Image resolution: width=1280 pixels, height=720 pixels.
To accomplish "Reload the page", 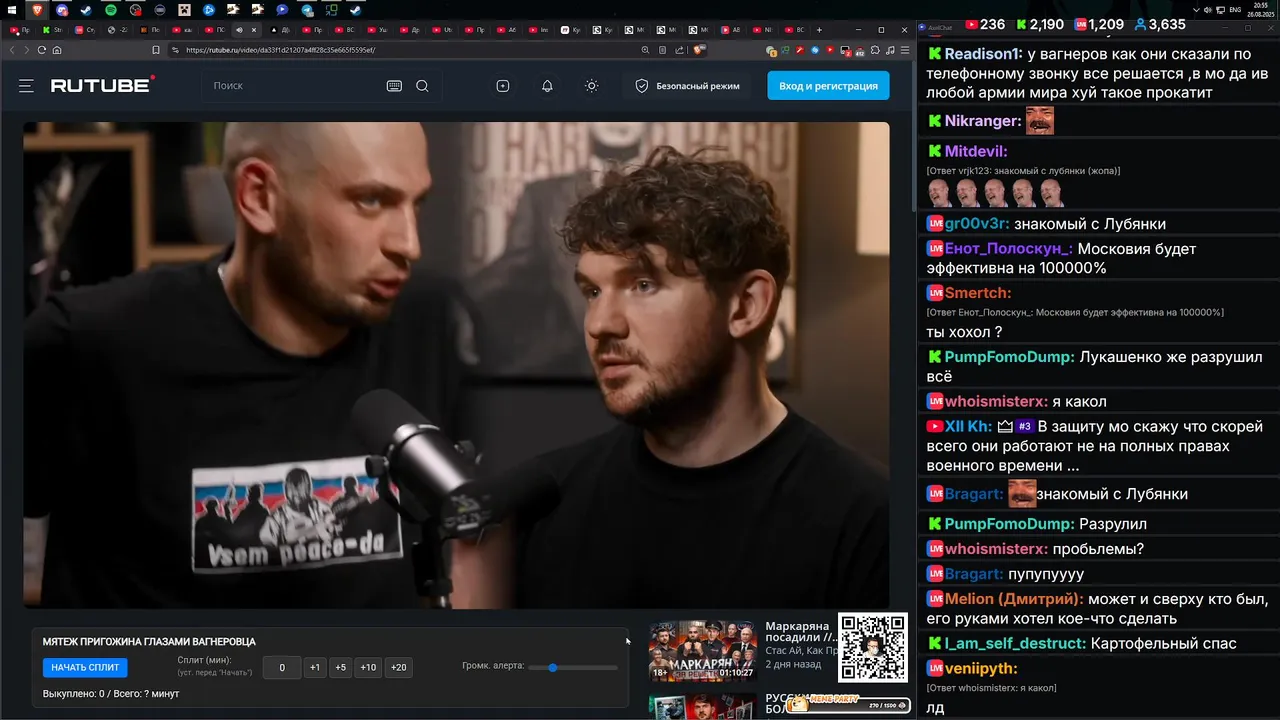I will pos(42,50).
